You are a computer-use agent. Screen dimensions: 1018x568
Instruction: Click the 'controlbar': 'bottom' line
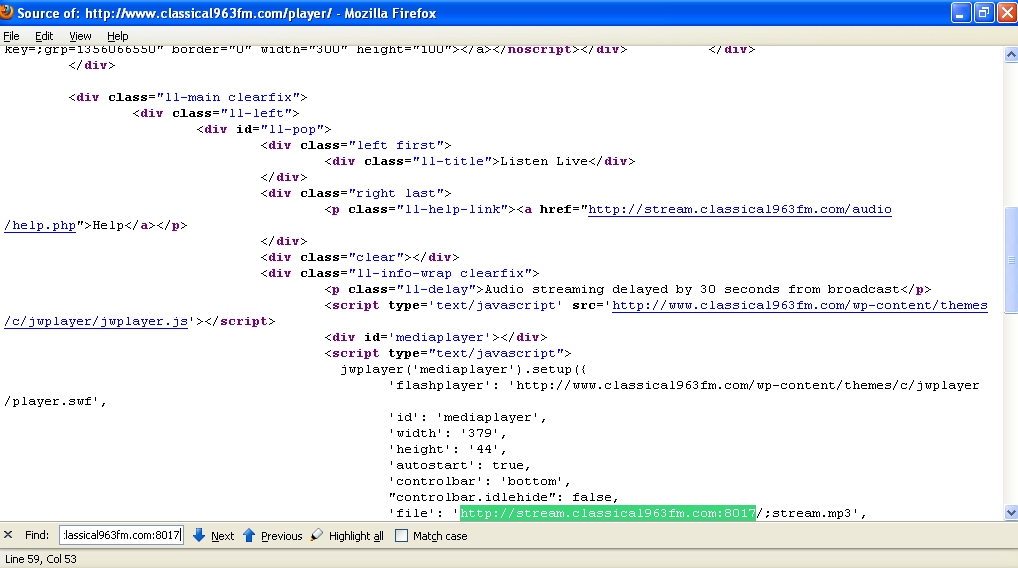479,482
